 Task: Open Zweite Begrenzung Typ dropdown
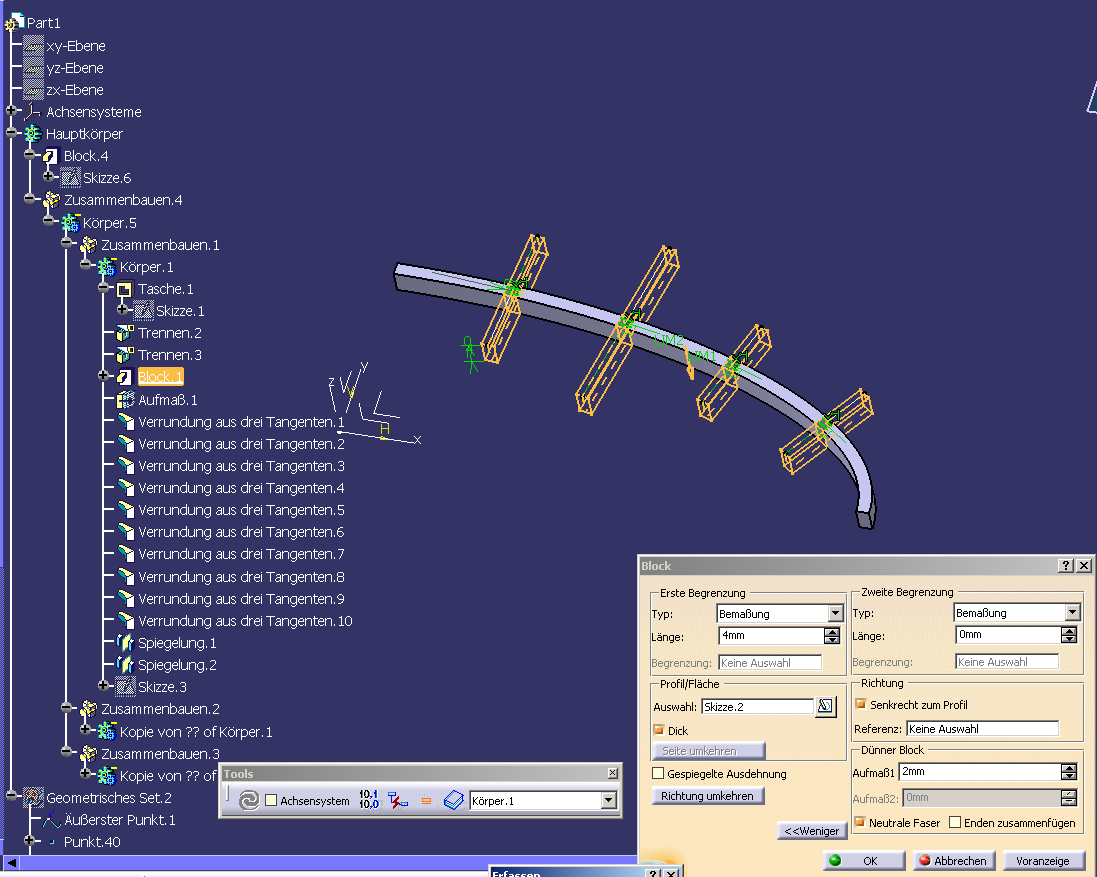pyautogui.click(x=1073, y=613)
